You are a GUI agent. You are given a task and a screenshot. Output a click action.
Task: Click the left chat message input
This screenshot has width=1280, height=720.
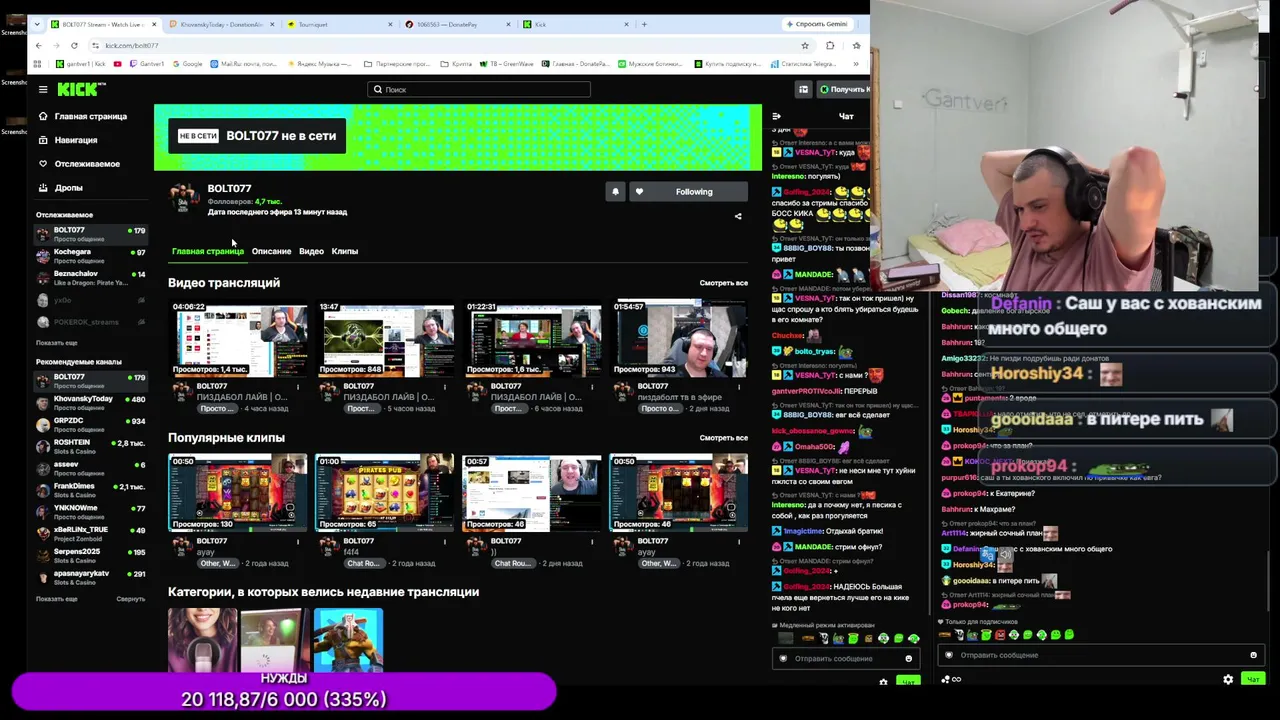[845, 658]
